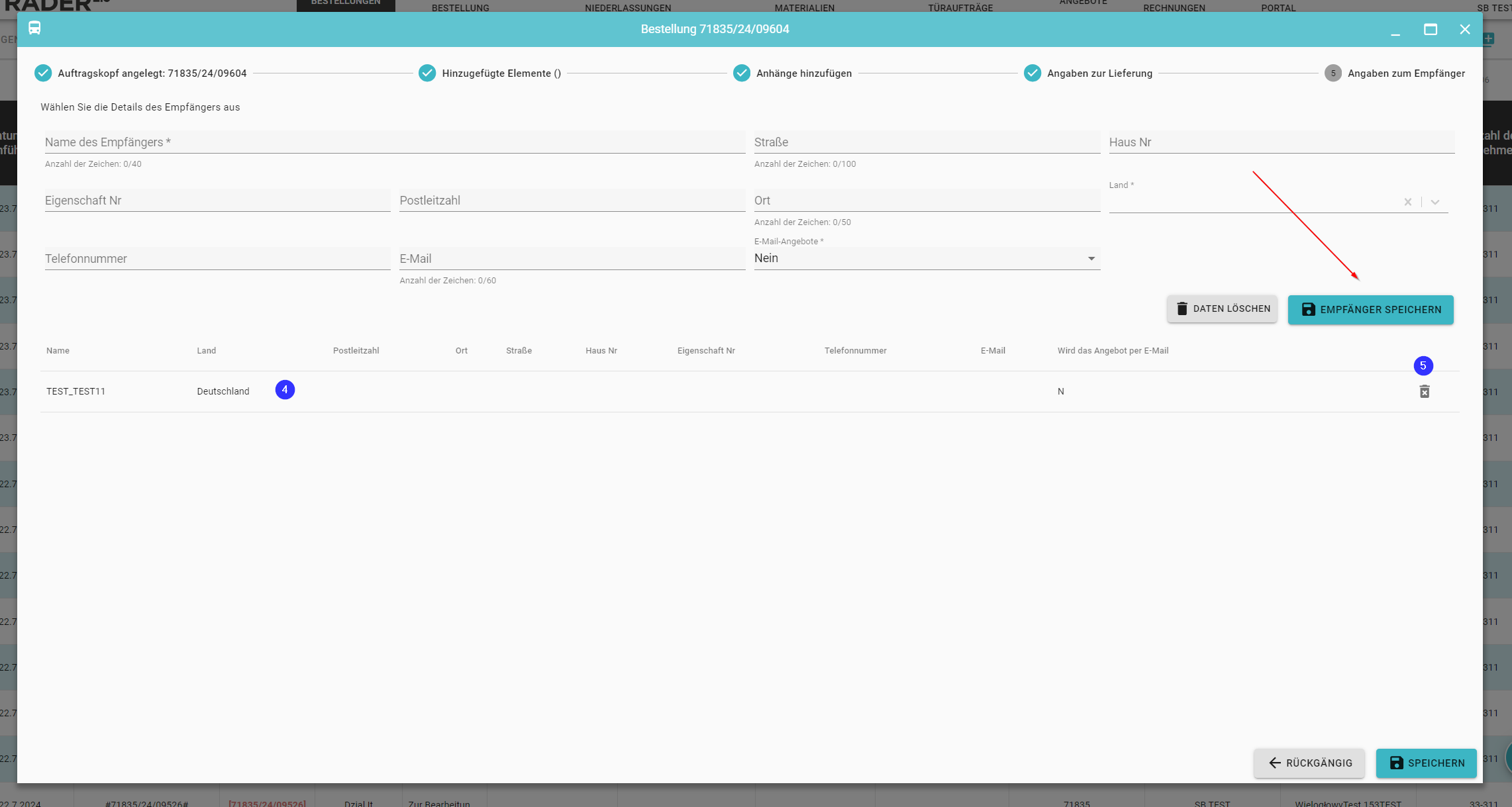
Task: Focus the Name des Empfängers field
Action: 394,142
